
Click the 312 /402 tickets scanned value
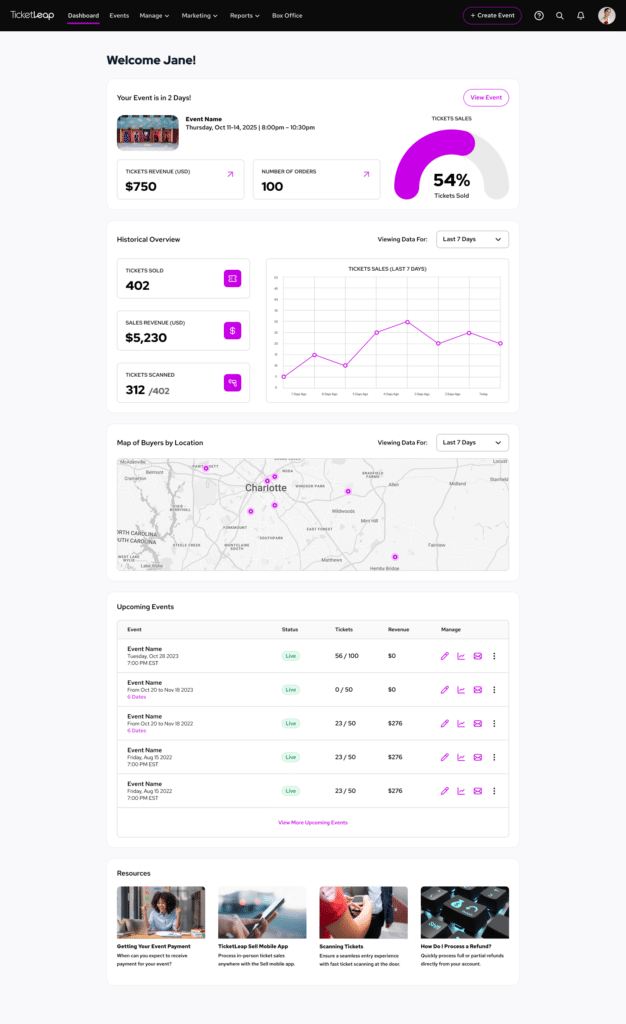[x=148, y=390]
